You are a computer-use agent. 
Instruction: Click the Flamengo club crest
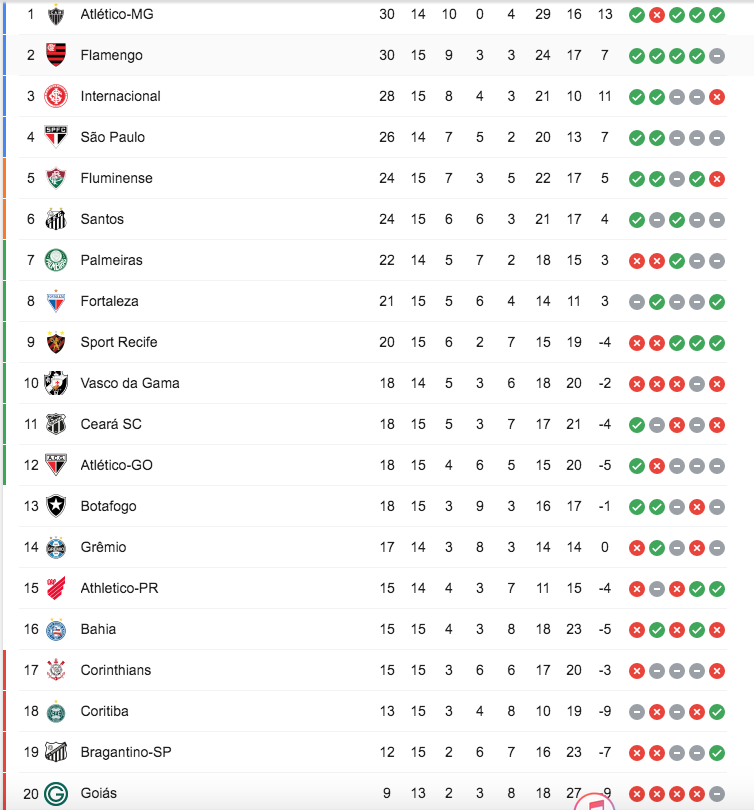click(x=56, y=55)
